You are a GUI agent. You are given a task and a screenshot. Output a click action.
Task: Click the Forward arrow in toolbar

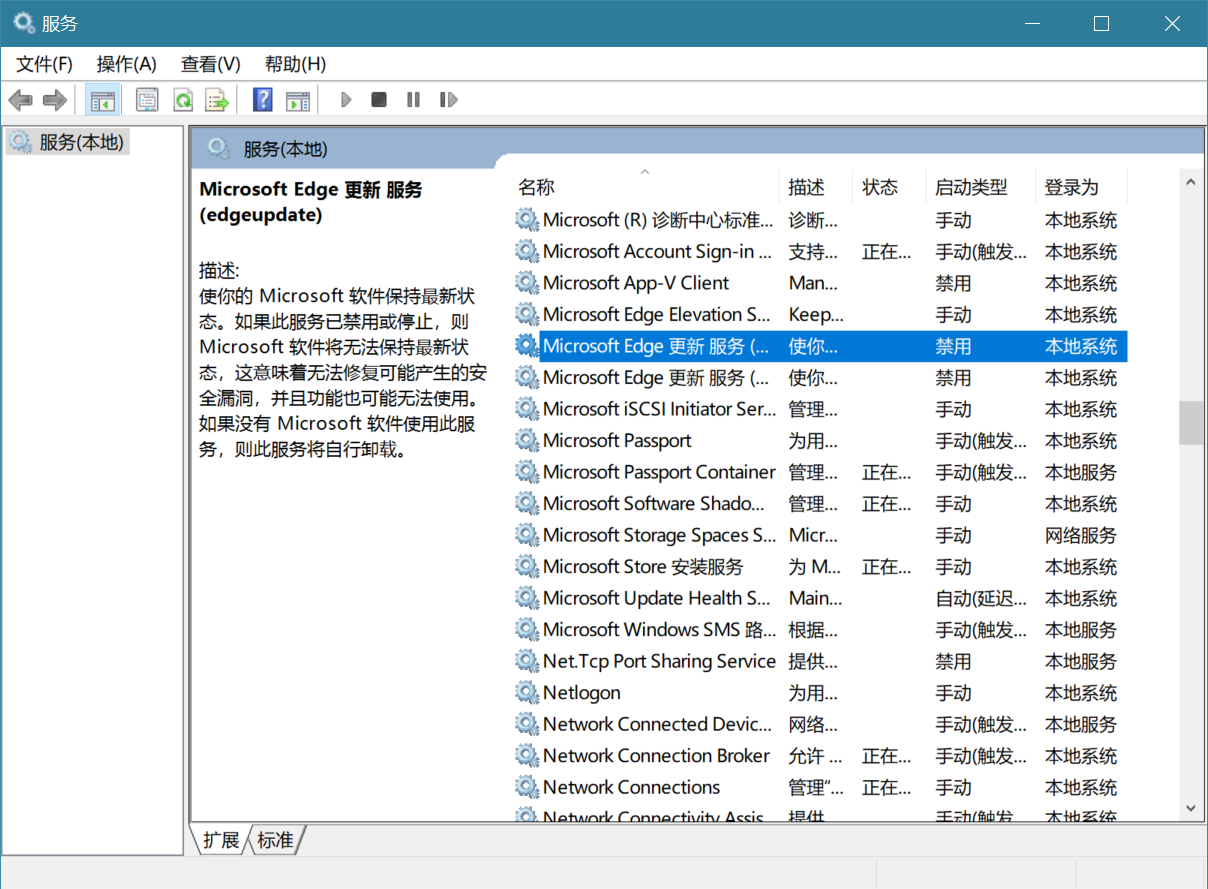pos(55,100)
